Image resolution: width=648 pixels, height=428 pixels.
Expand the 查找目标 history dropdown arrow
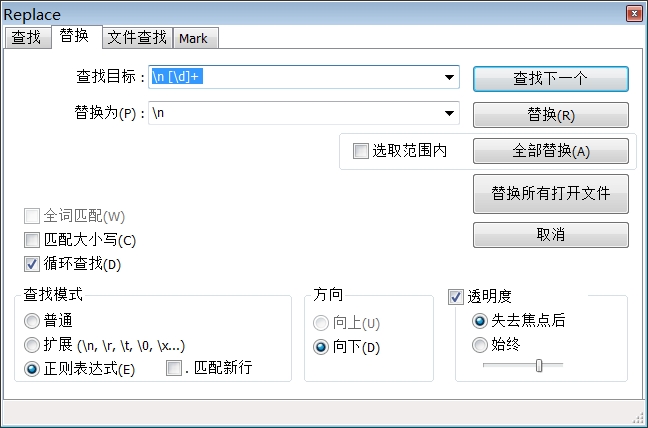[x=449, y=77]
